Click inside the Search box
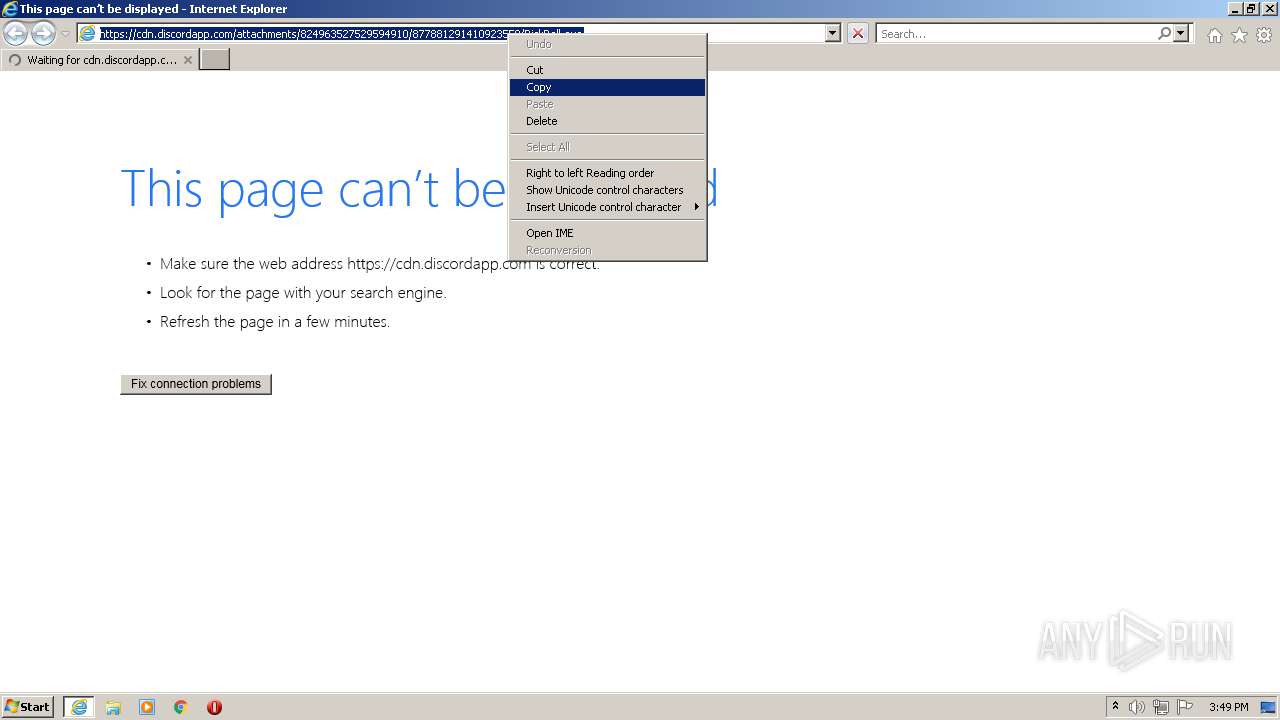This screenshot has height=720, width=1280. [x=1016, y=34]
